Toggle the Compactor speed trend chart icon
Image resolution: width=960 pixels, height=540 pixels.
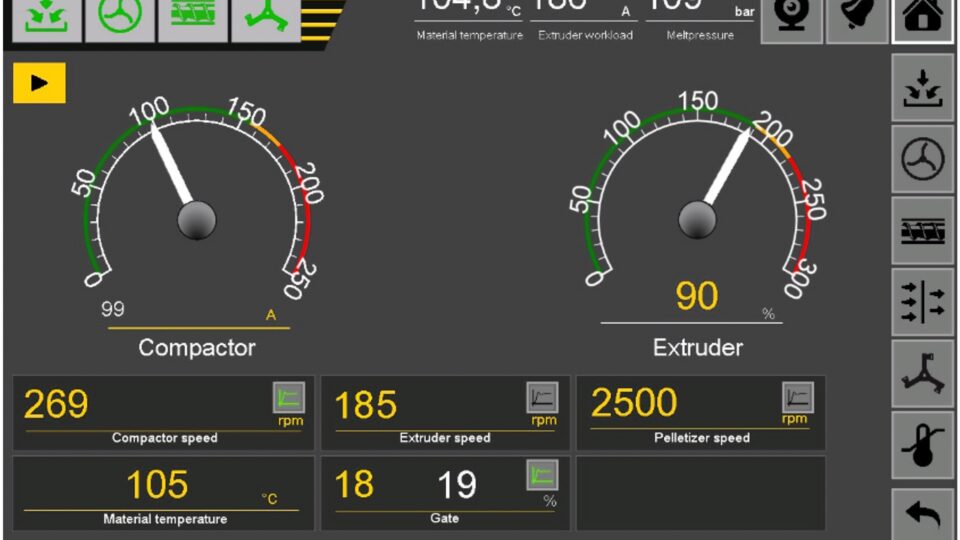288,398
